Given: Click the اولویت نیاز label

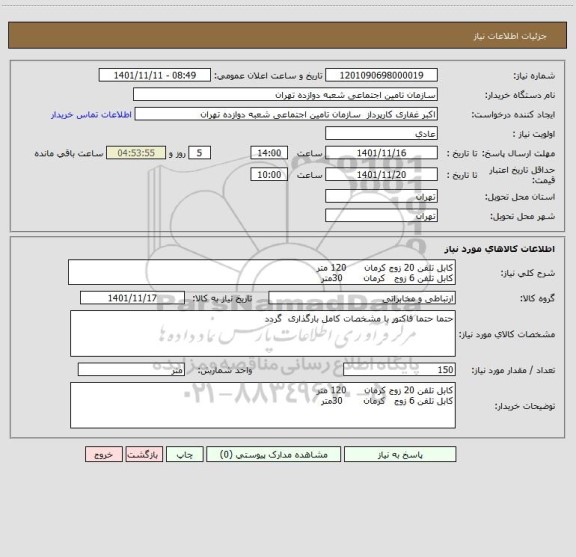Looking at the screenshot, I should coord(534,134).
